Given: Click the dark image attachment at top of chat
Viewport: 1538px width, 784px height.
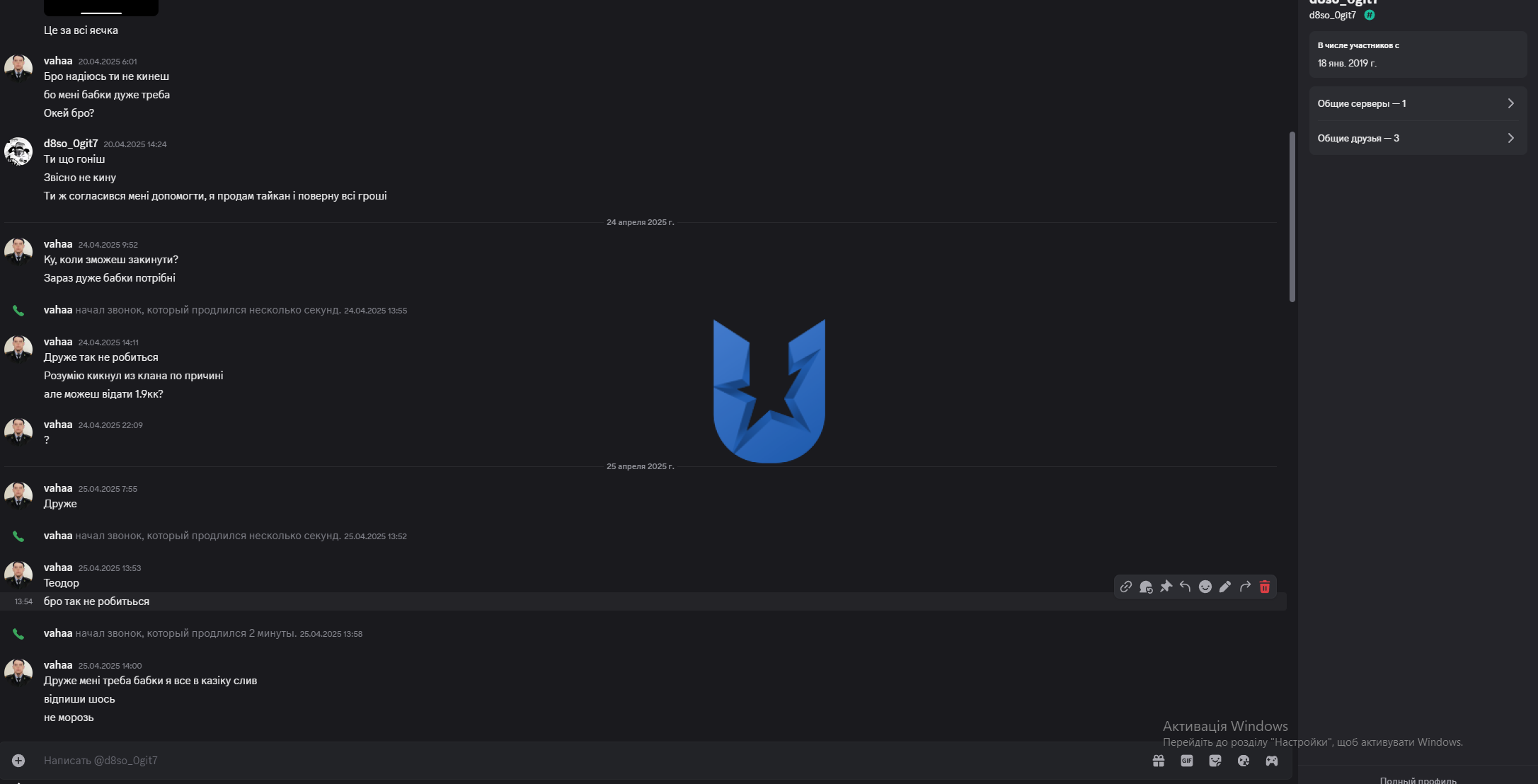Looking at the screenshot, I should tap(101, 8).
